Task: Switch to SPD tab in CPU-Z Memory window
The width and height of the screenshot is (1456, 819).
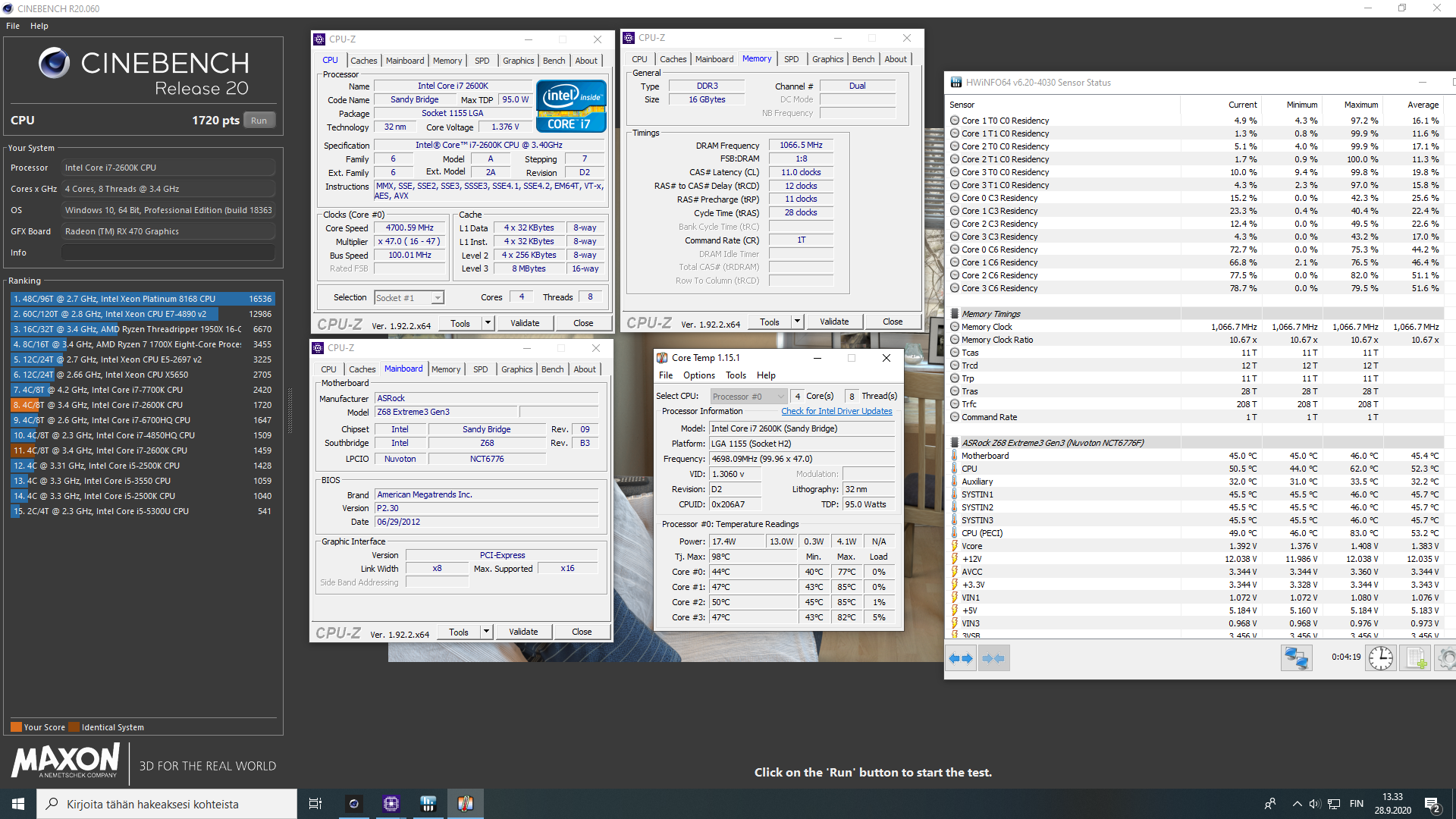Action: tap(792, 59)
